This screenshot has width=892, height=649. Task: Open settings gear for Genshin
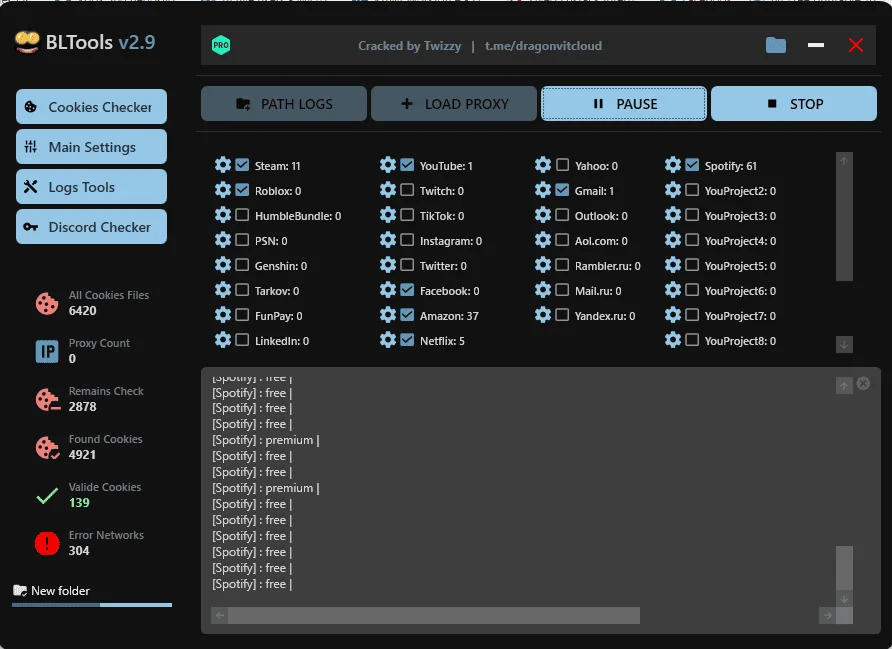click(x=223, y=265)
